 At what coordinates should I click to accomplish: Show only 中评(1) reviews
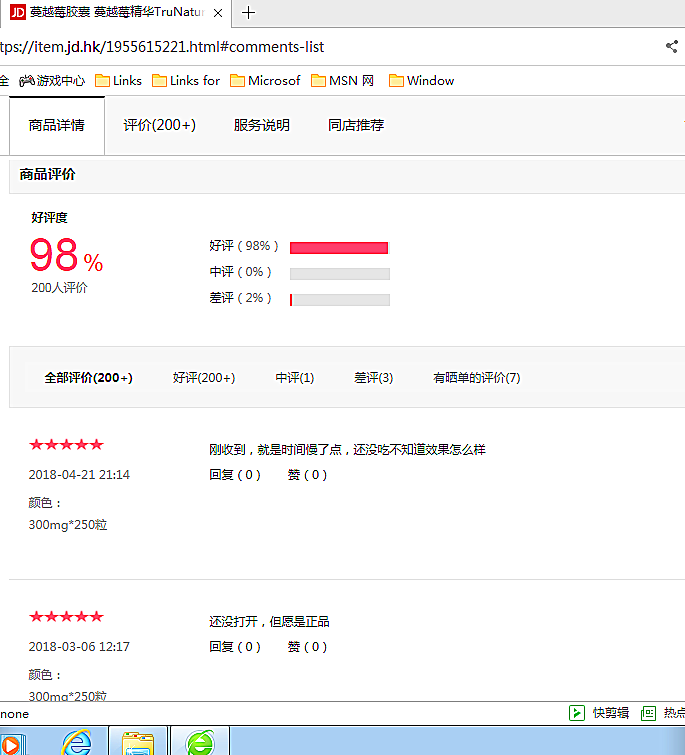click(x=295, y=378)
